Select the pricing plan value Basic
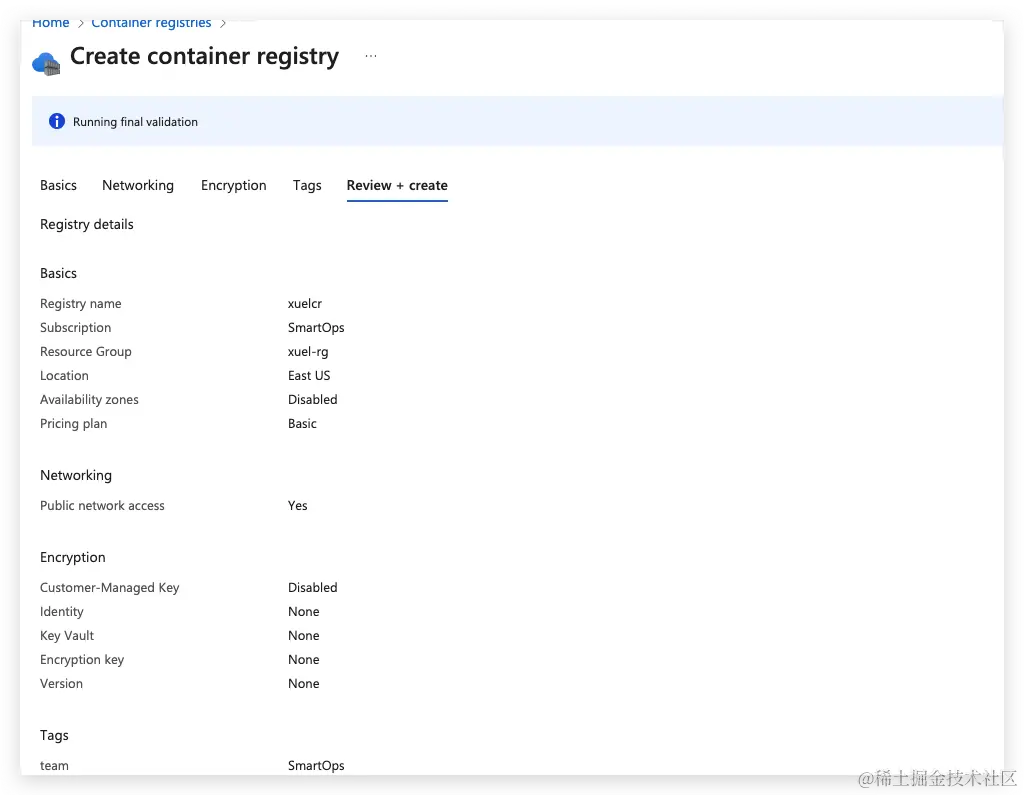 pyautogui.click(x=302, y=423)
